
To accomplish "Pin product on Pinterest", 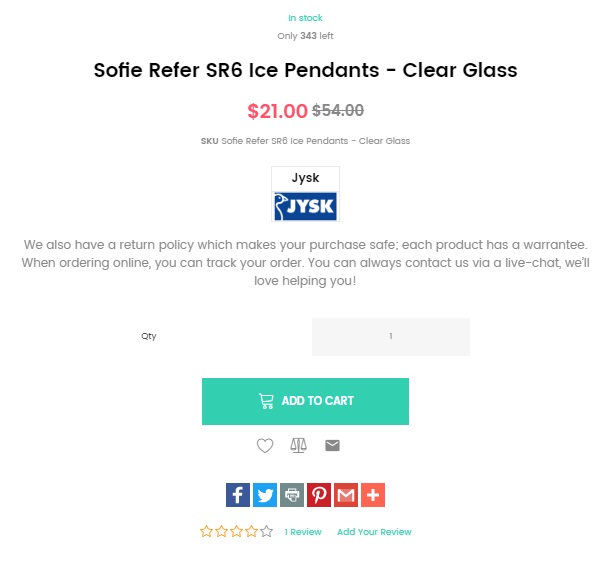I will coord(319,495).
